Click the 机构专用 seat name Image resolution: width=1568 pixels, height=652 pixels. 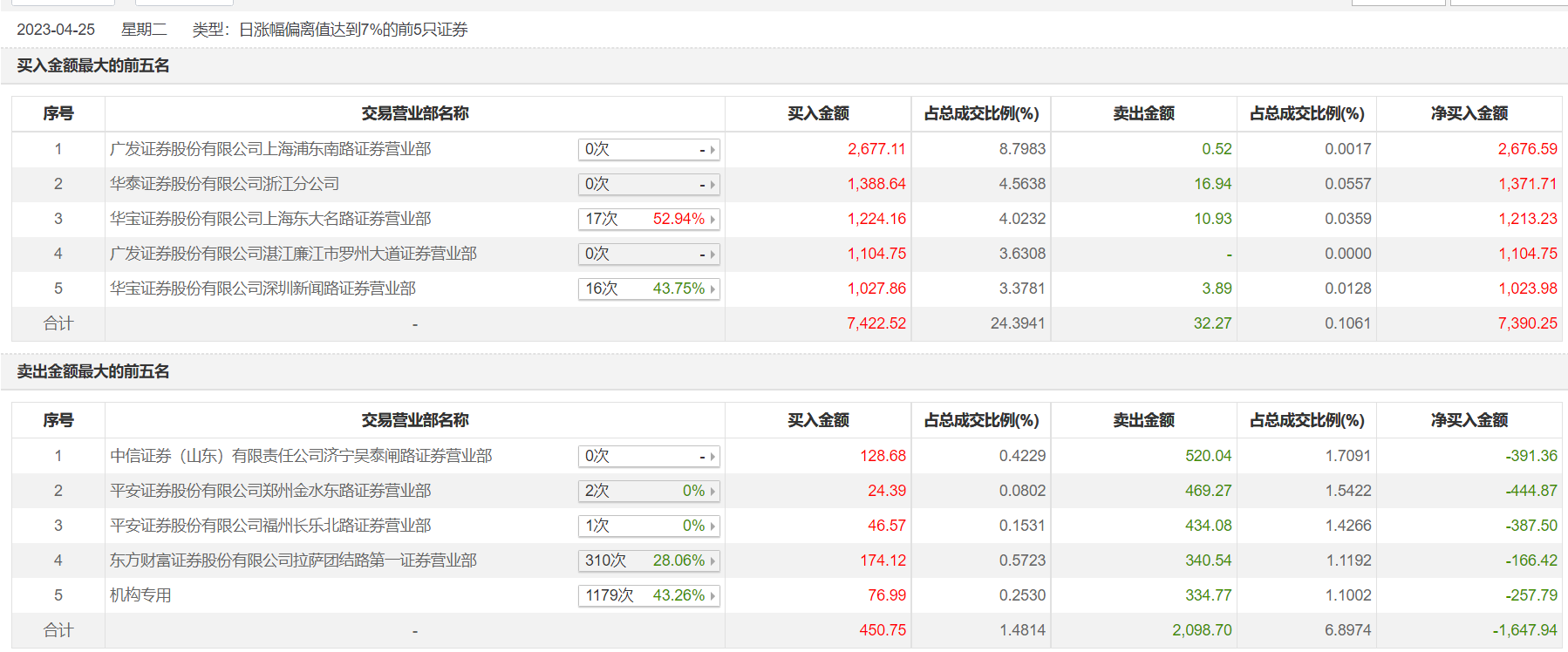pos(140,595)
